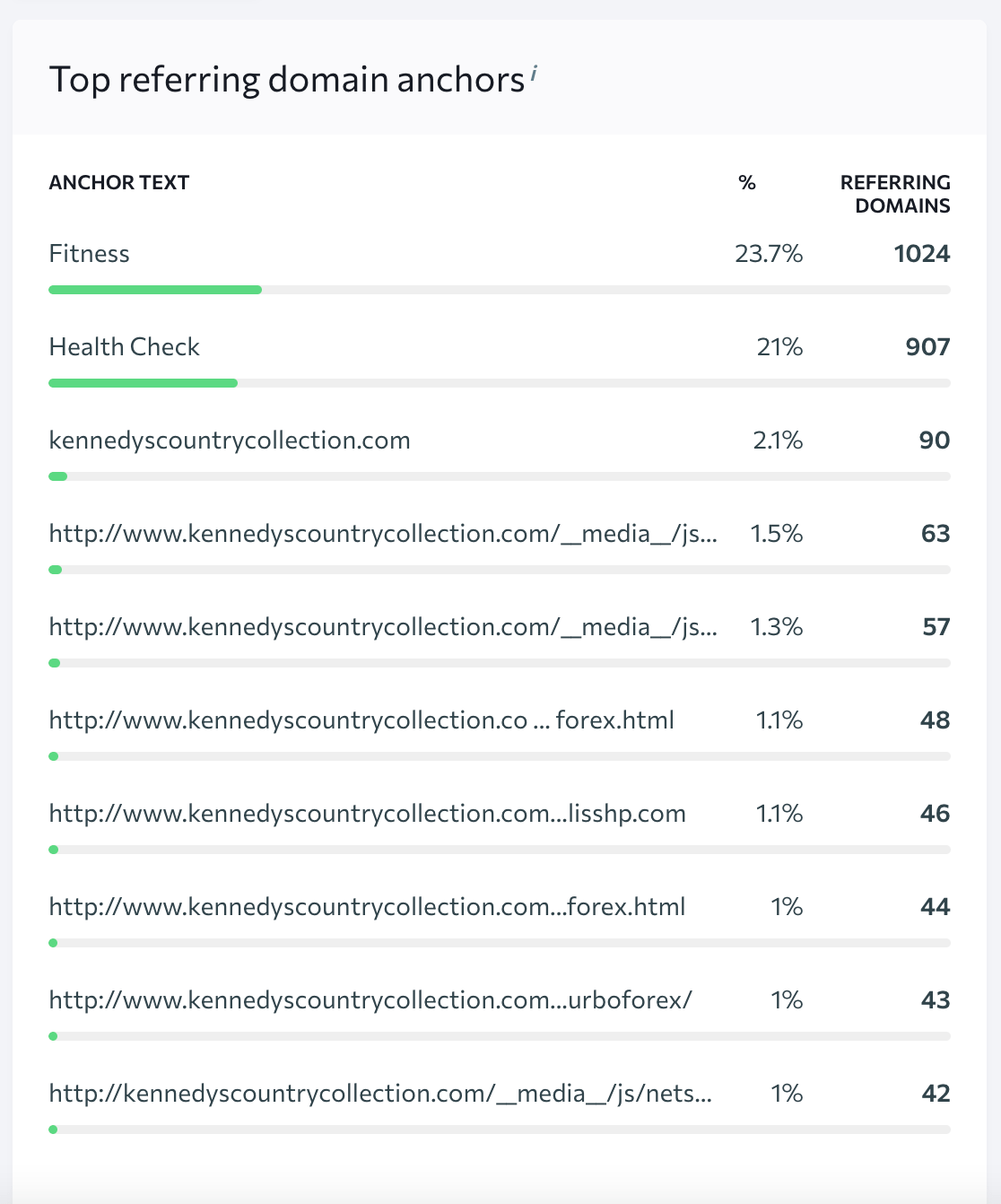
Task: Click the Fitness anchor text
Action: point(89,254)
